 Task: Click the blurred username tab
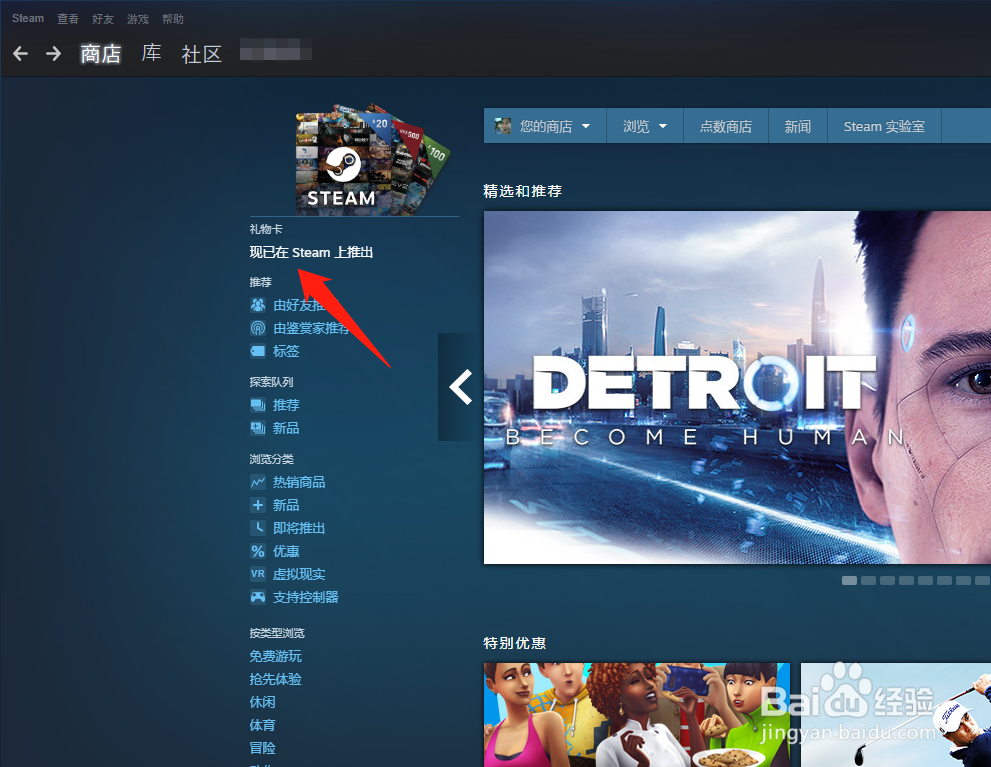(276, 49)
